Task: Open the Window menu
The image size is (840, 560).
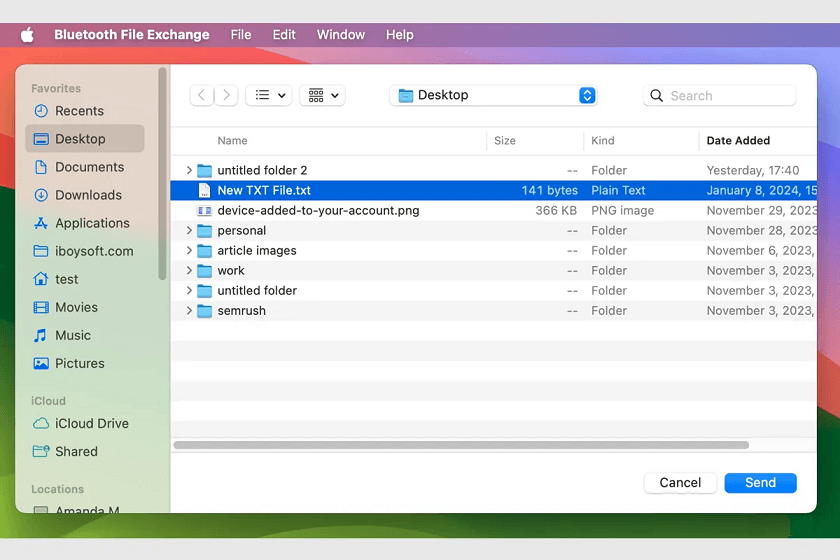Action: coord(341,35)
